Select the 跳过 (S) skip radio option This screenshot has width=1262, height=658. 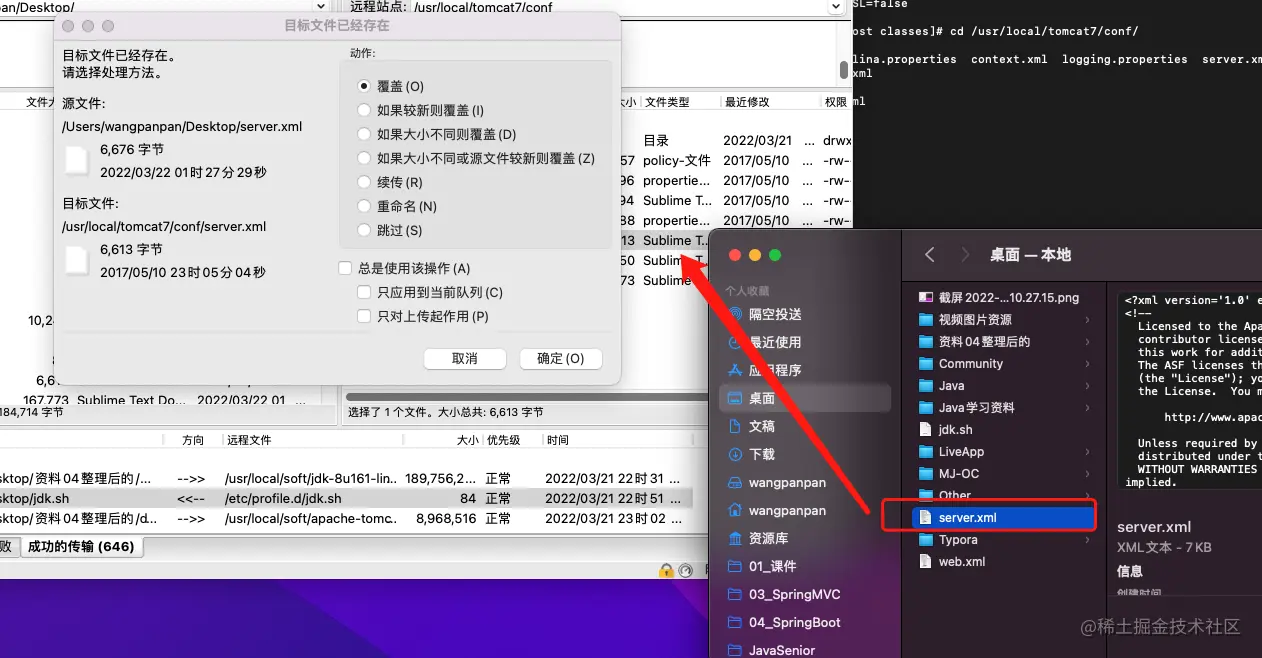[x=390, y=230]
